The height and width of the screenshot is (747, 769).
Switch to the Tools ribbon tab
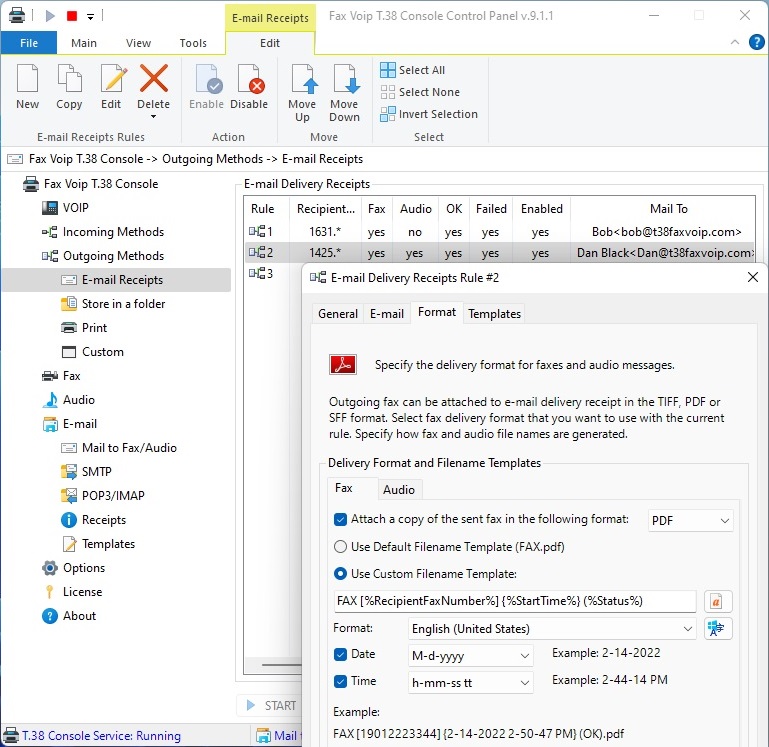click(x=193, y=43)
